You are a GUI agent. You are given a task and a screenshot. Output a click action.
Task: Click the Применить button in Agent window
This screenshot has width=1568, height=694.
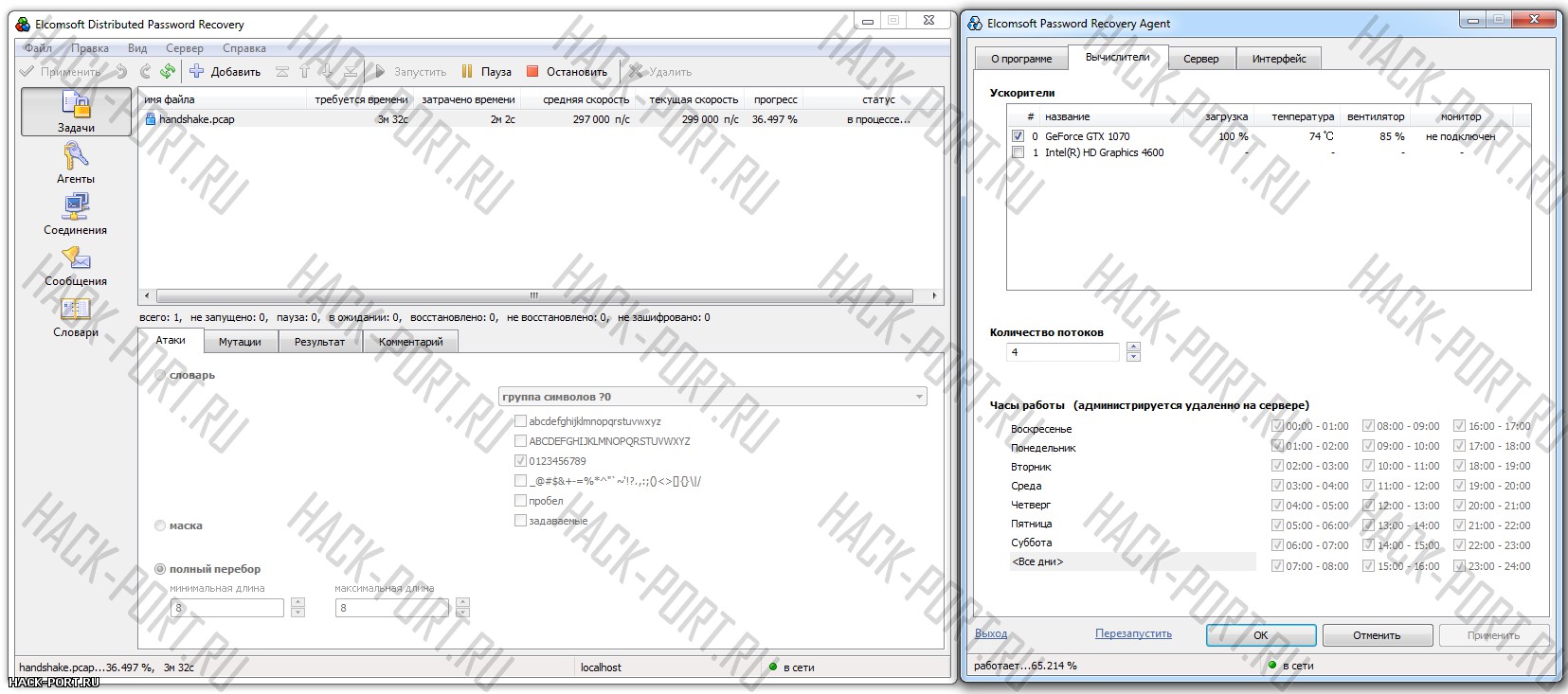click(1493, 635)
